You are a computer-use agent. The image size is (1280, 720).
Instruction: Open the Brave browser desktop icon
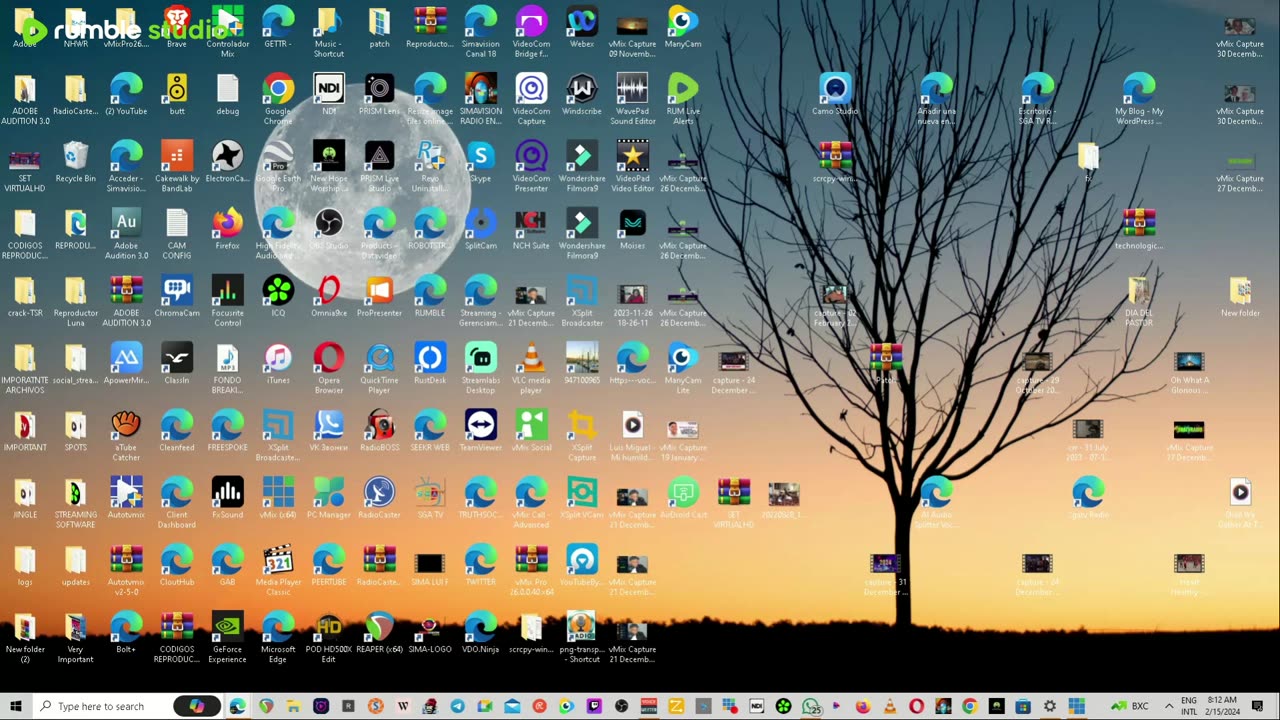[177, 27]
